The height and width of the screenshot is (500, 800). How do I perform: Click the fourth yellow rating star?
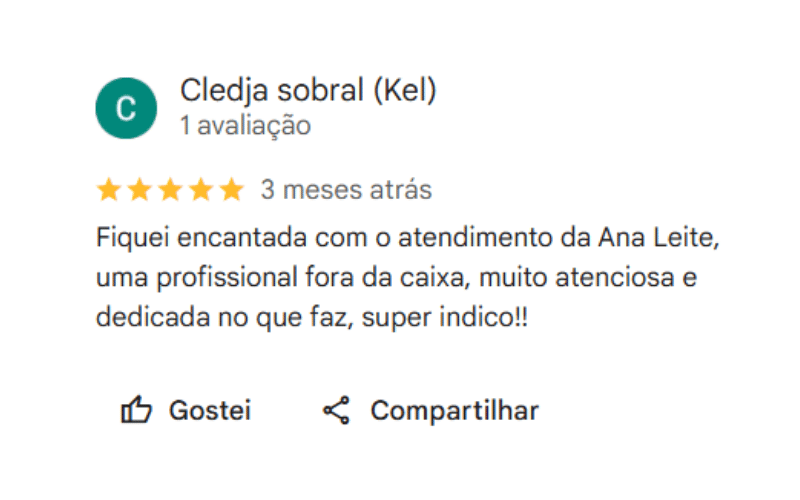click(201, 190)
